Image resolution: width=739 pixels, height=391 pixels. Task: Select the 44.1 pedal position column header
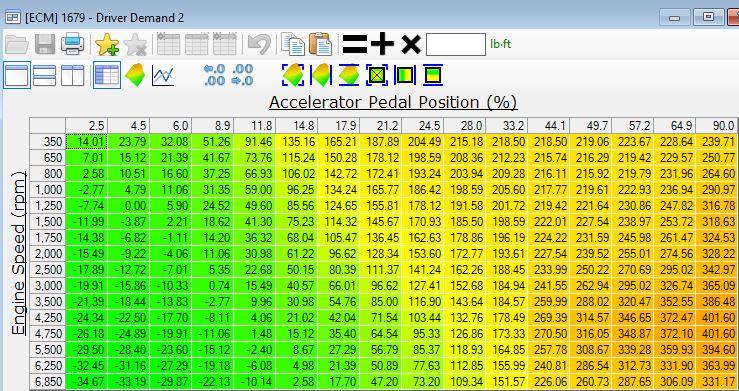click(549, 126)
